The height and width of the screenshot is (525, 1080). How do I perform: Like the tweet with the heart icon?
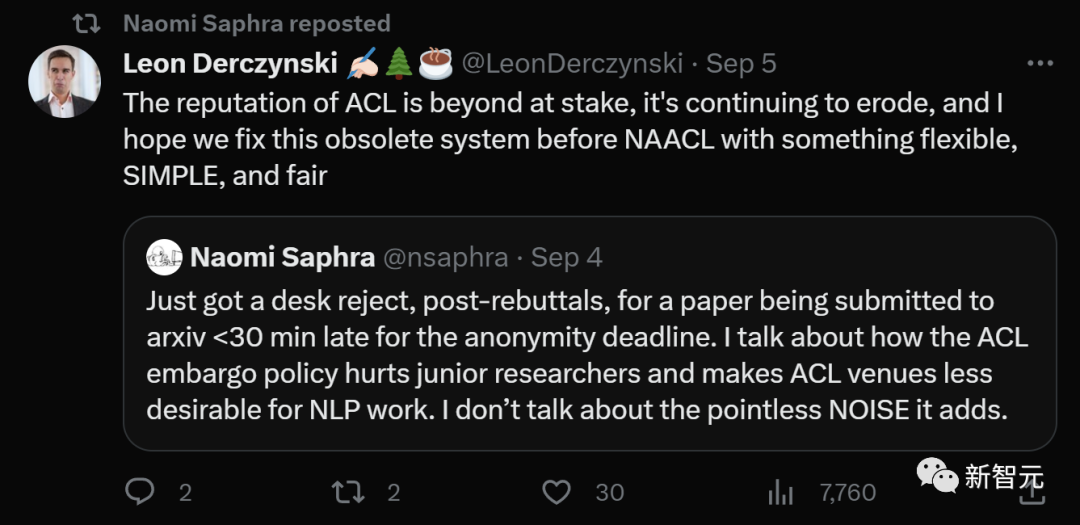point(556,491)
